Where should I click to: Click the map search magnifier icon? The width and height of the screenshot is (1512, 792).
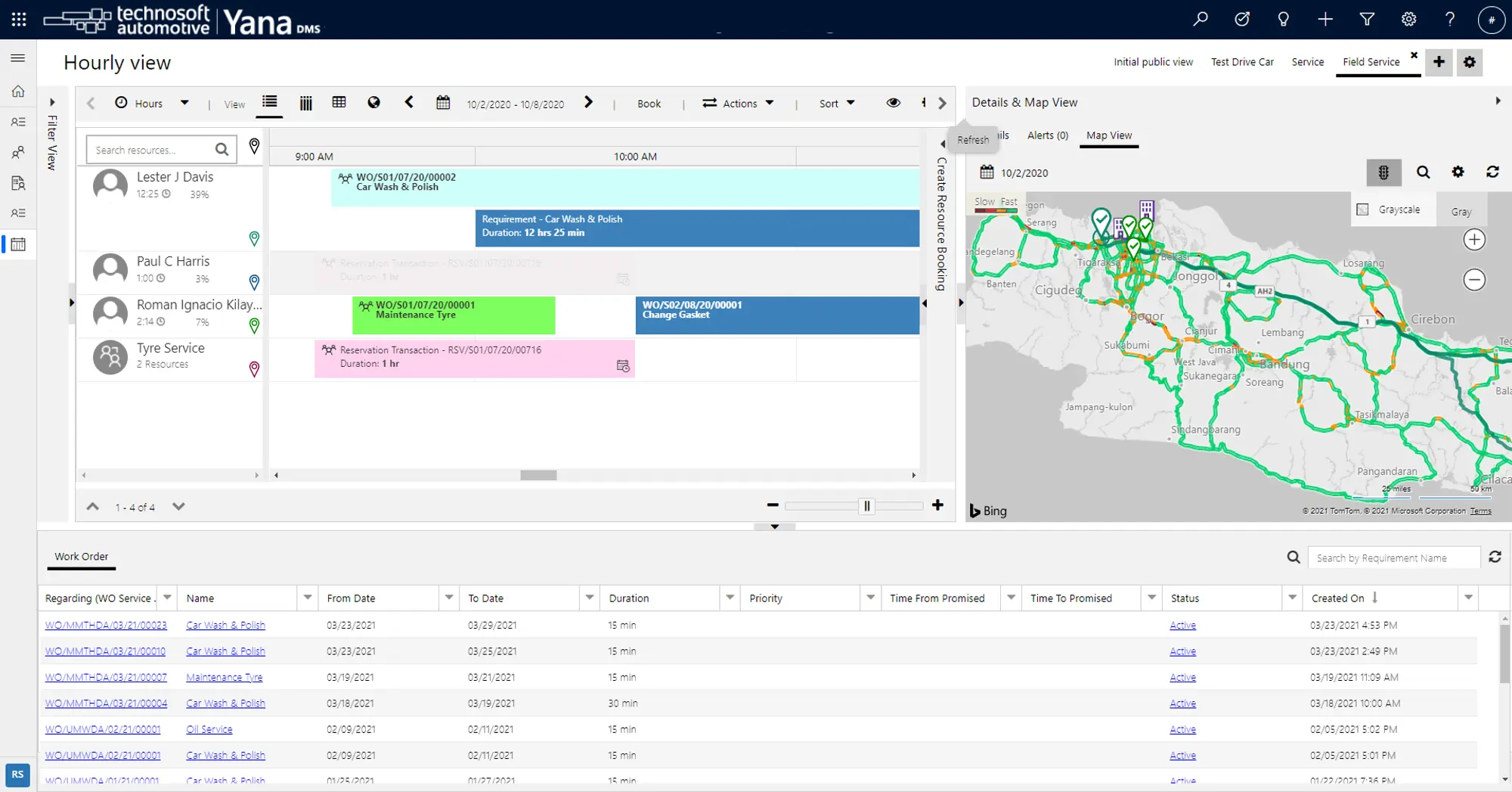(1423, 172)
